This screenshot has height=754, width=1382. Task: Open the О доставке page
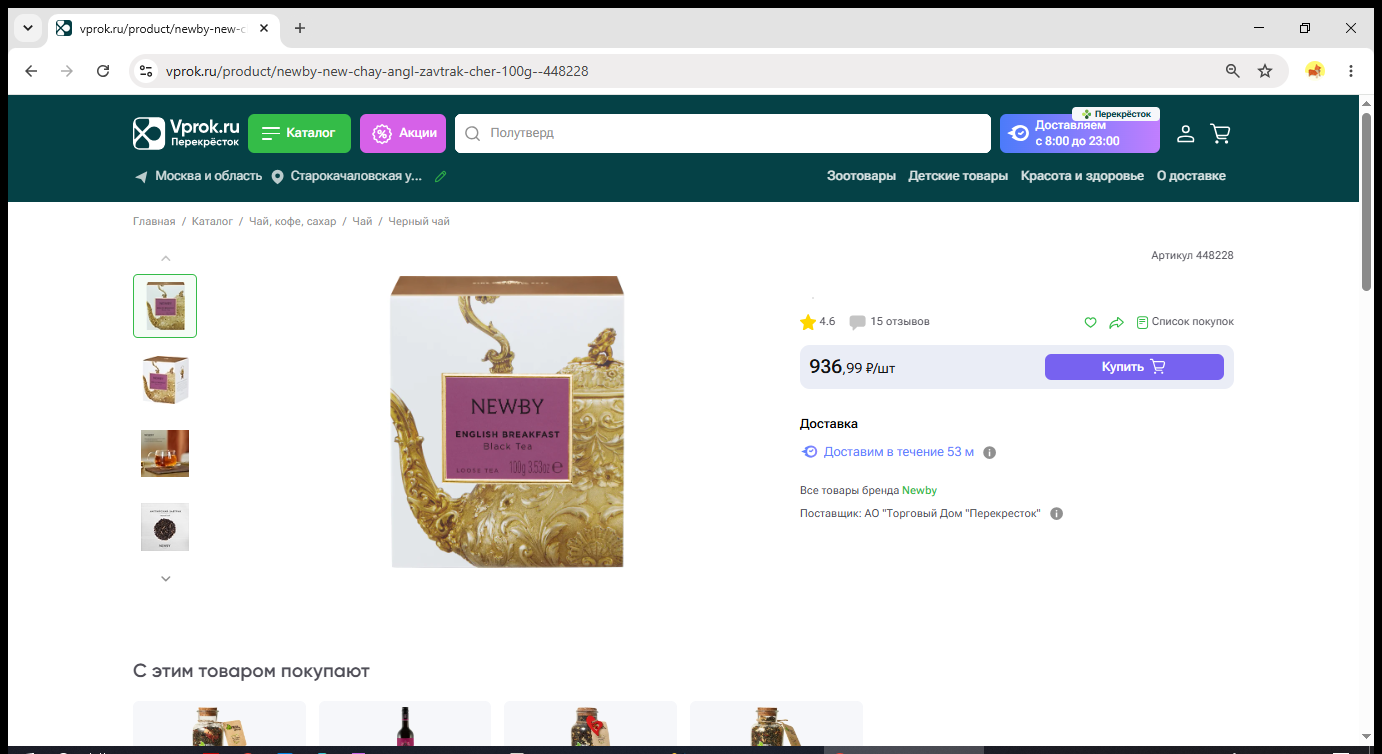(x=1191, y=176)
